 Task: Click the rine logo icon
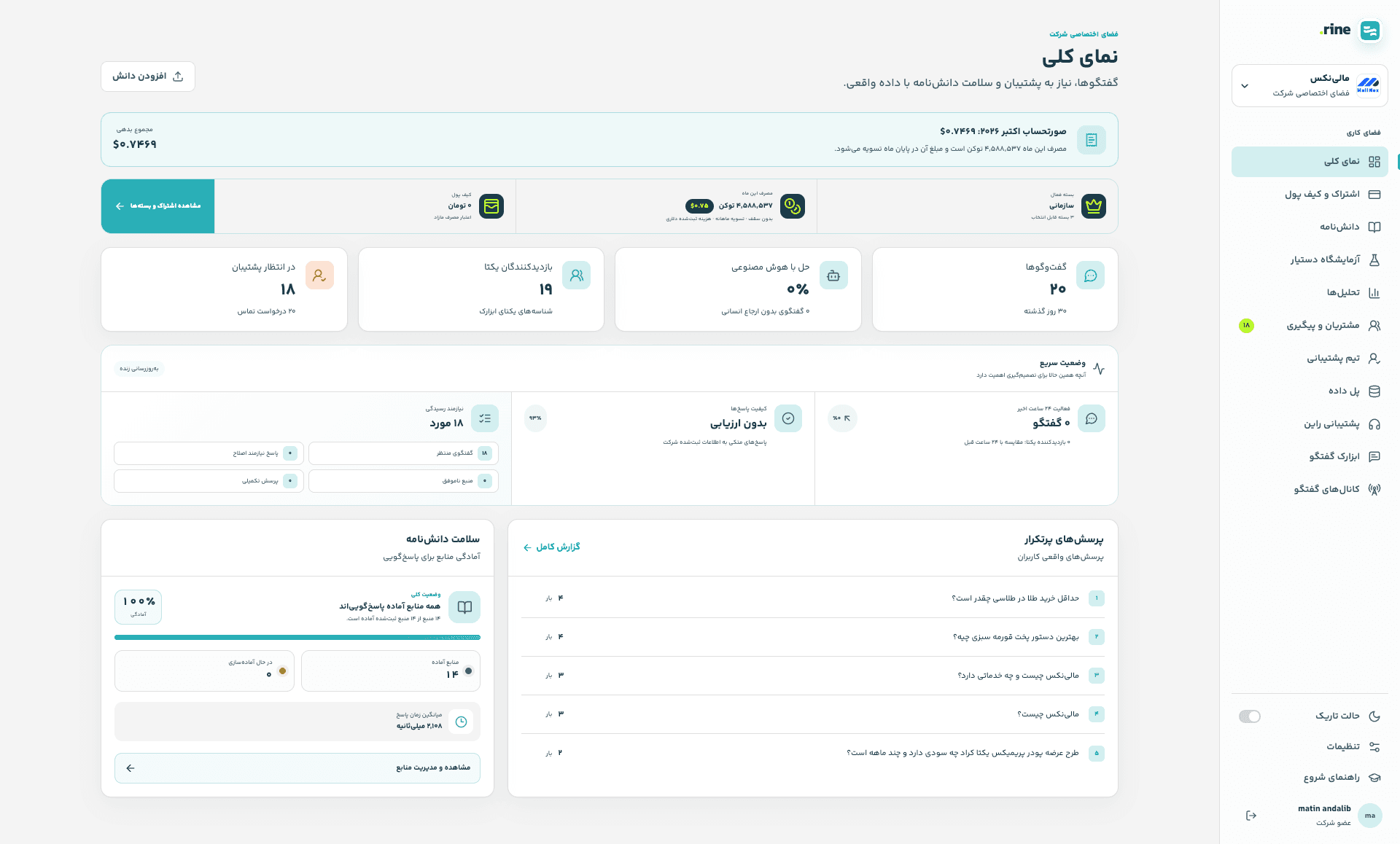pyautogui.click(x=1369, y=30)
